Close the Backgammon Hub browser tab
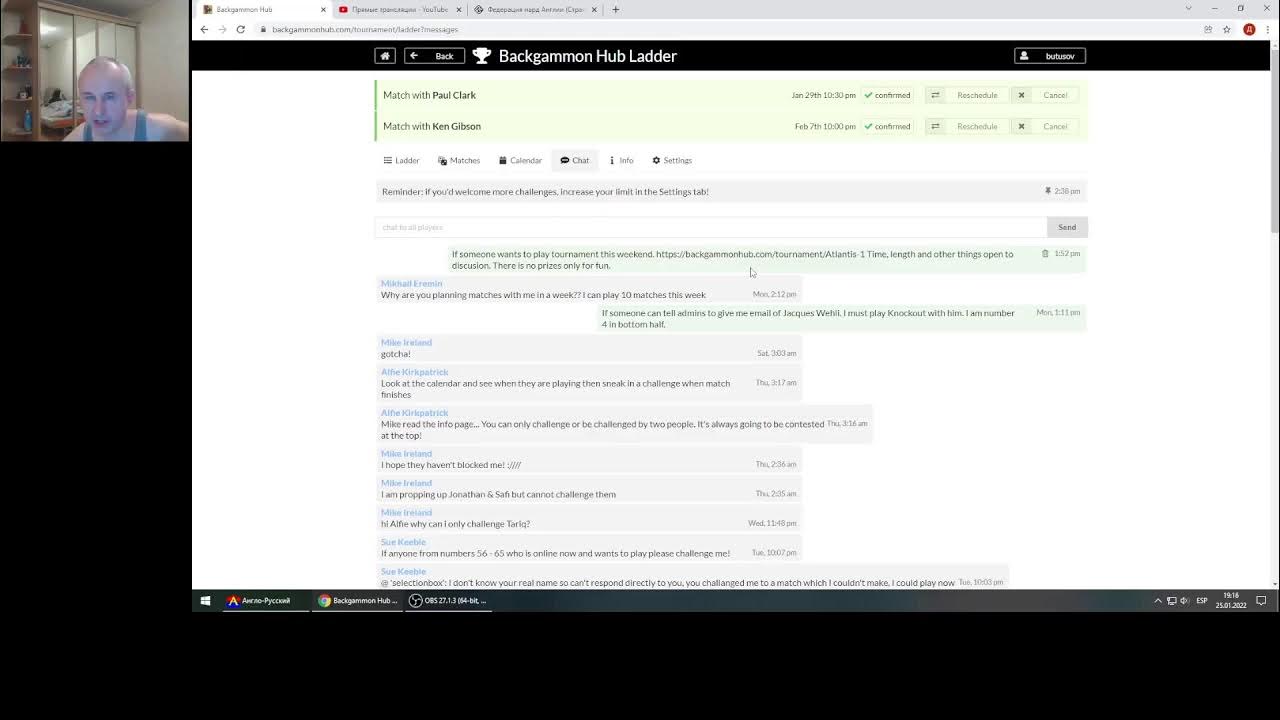This screenshot has height=720, width=1280. pos(323,9)
